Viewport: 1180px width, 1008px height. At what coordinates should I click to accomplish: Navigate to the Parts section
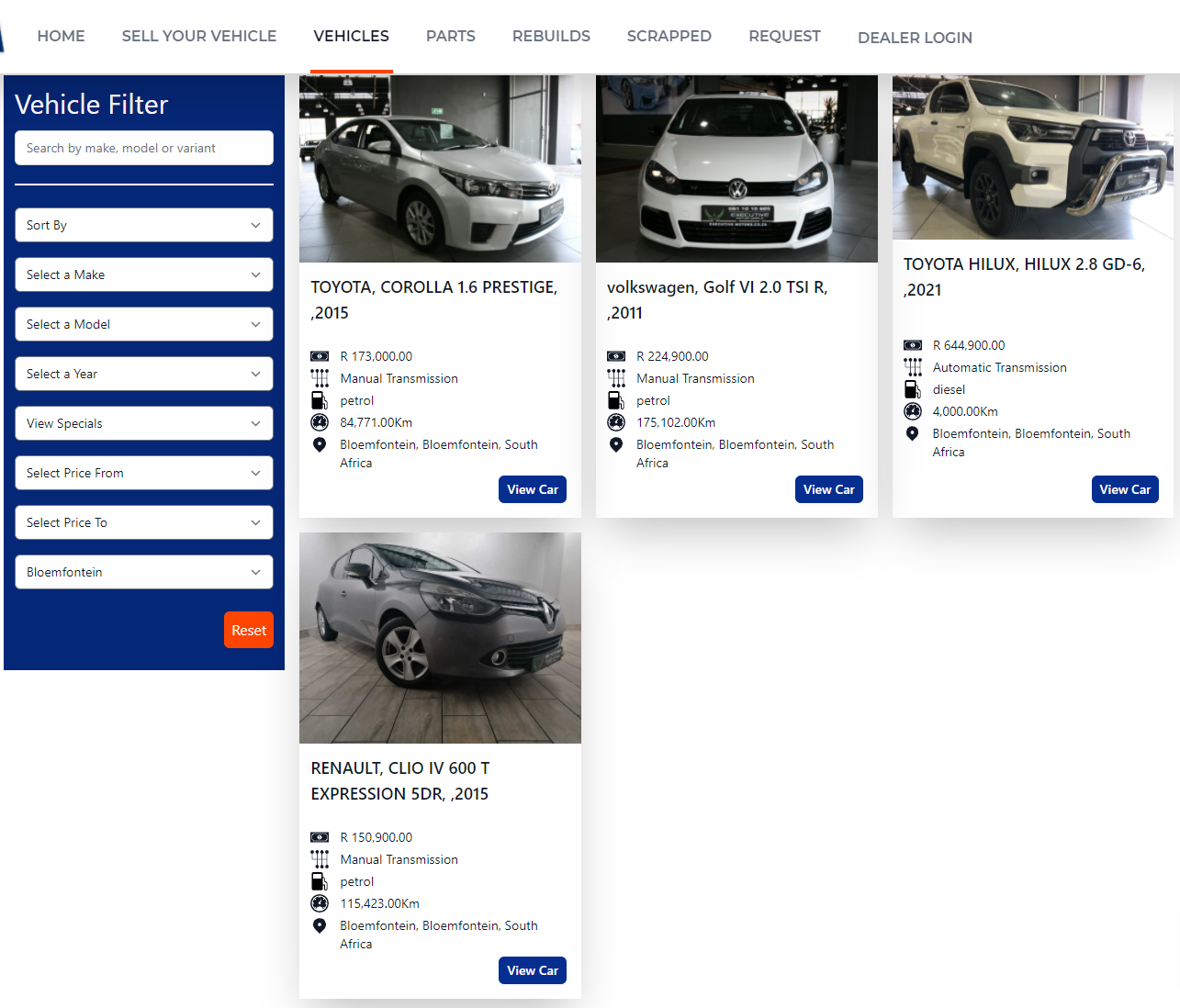point(451,36)
